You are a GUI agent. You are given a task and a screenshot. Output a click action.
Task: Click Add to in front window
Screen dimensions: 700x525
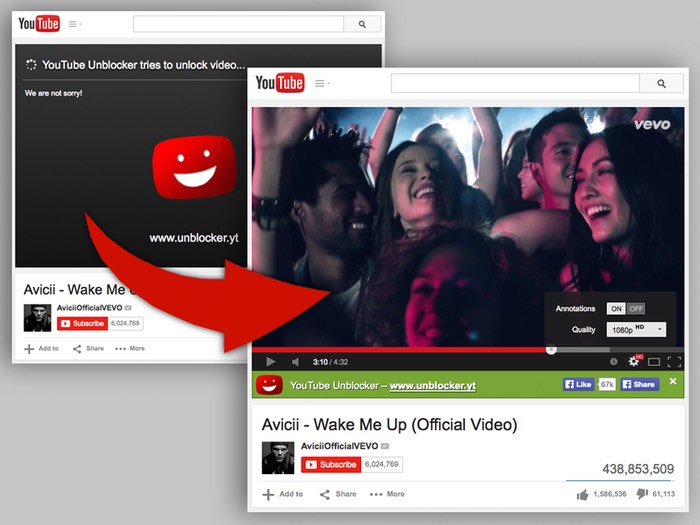point(283,494)
